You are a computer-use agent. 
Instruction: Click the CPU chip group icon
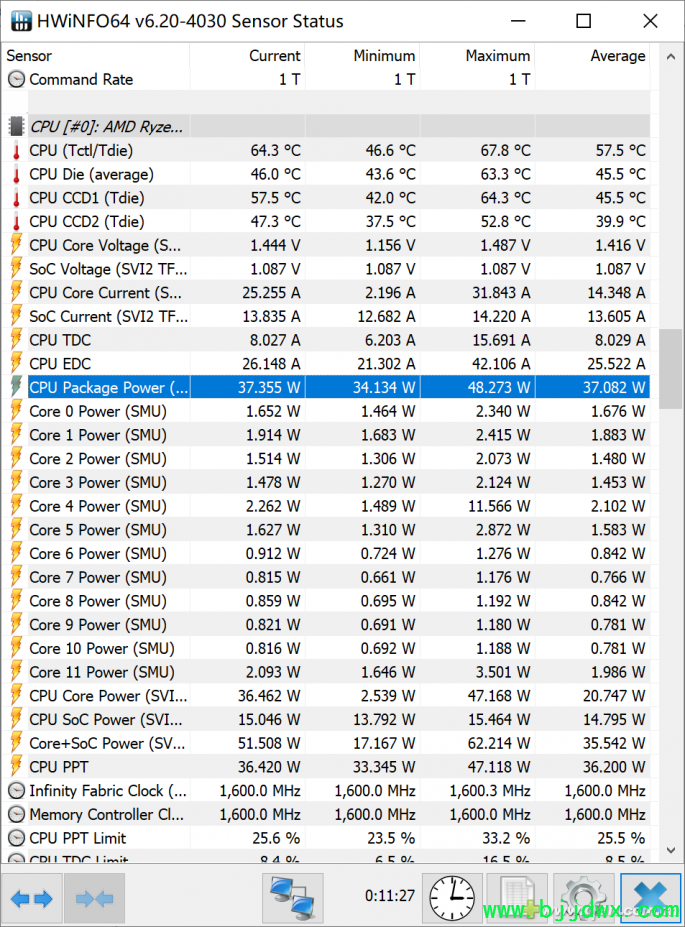click(16, 127)
